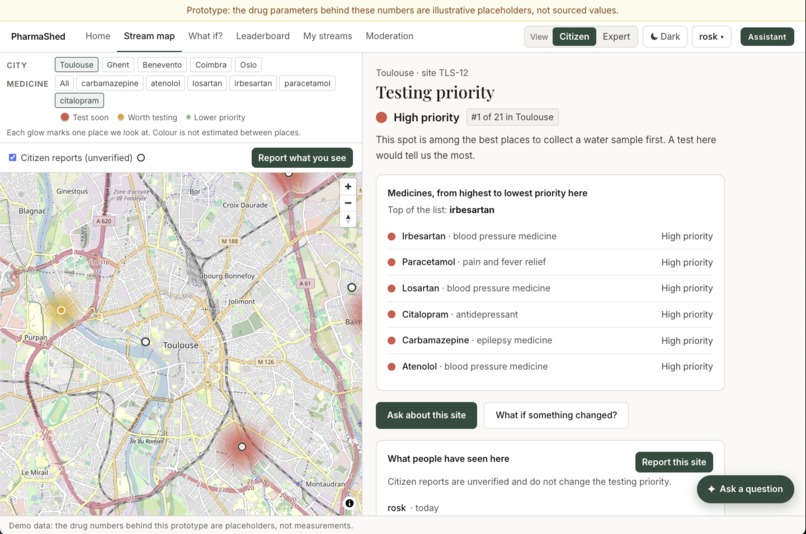
Task: Filter medicine by All
Action: (x=64, y=83)
